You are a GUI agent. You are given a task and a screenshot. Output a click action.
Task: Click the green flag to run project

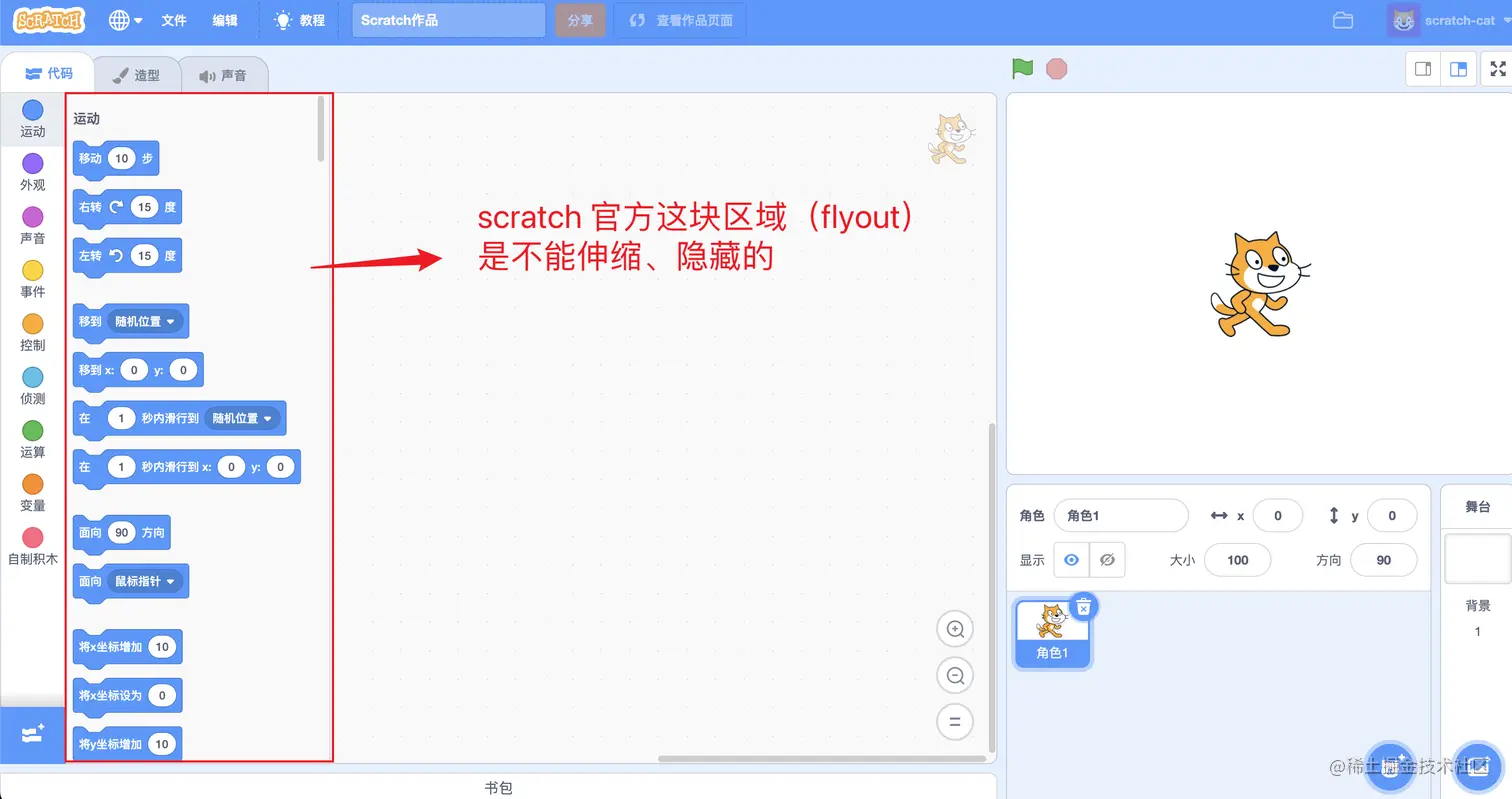1021,69
